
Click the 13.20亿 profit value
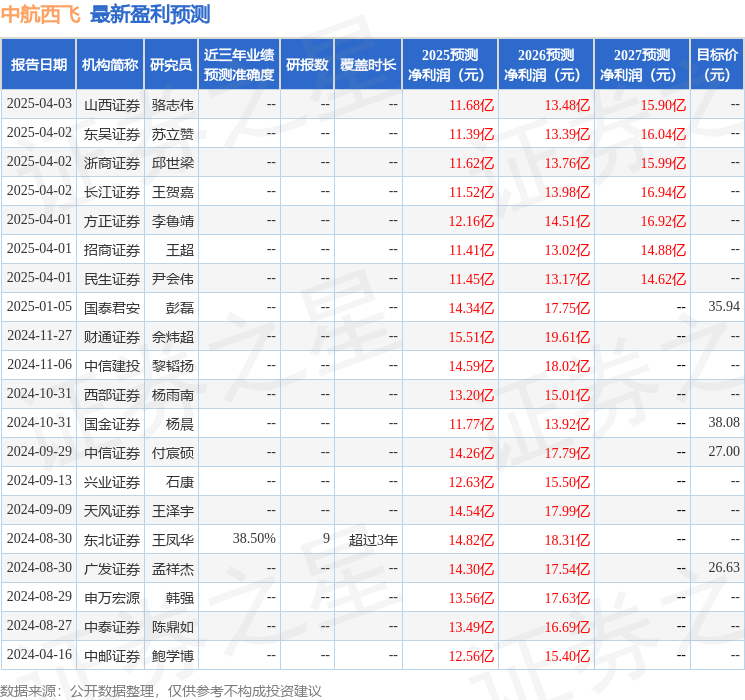[471, 395]
